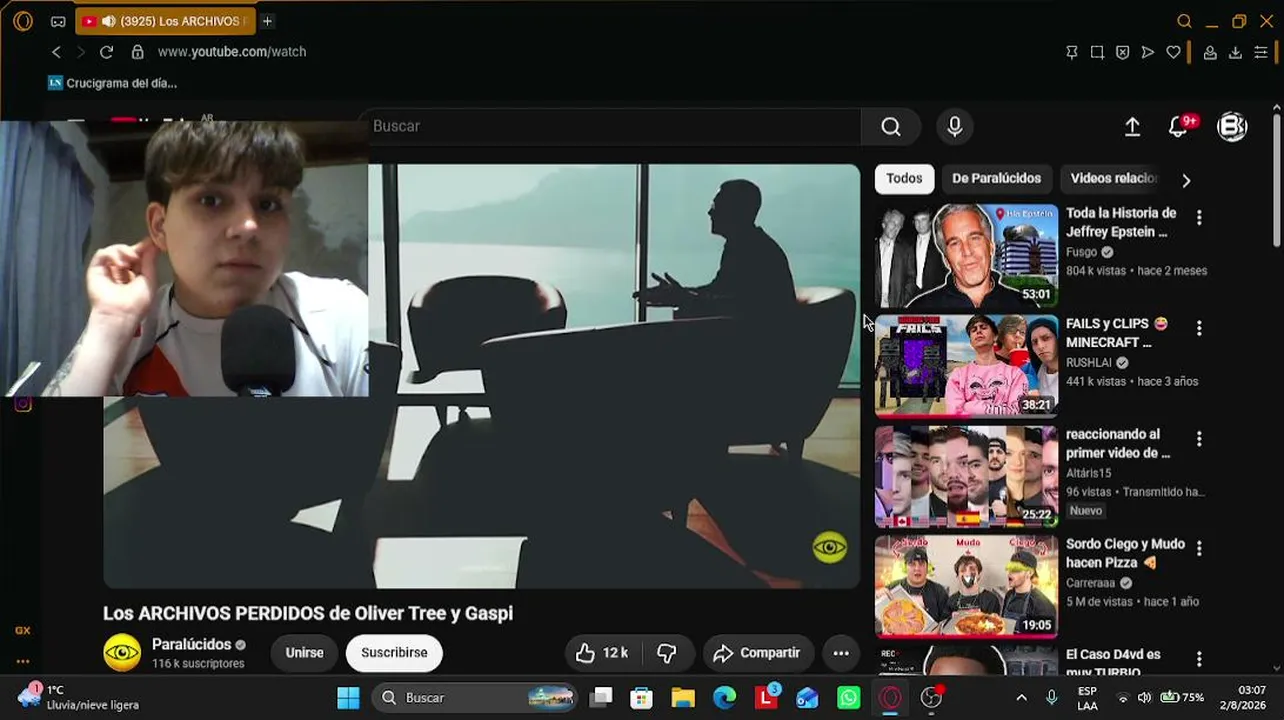
Task: Open WhatsApp from the taskbar
Action: point(849,697)
